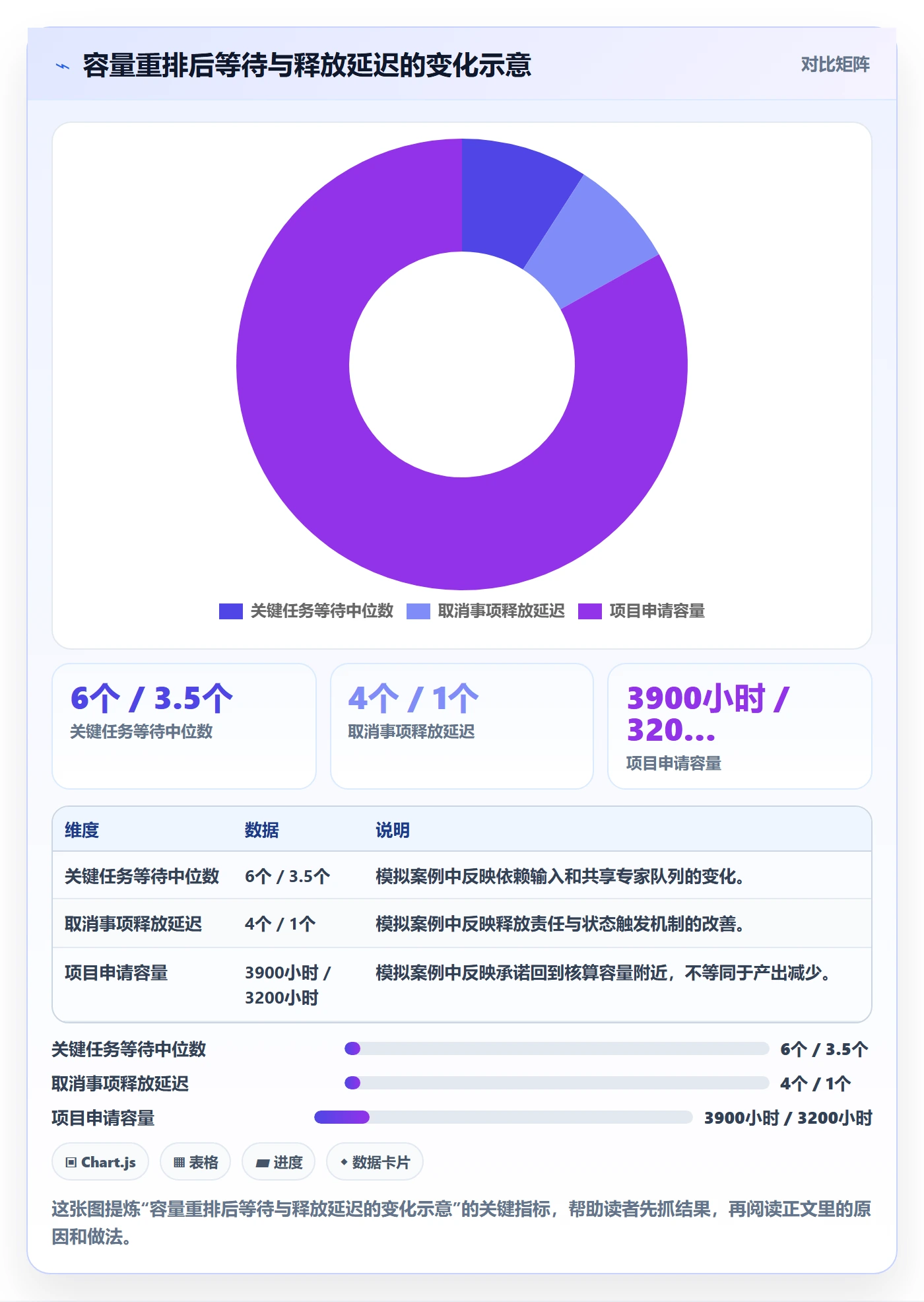This screenshot has height=1302, width=924.
Task: Click the 数据 table column header
Action: point(262,830)
